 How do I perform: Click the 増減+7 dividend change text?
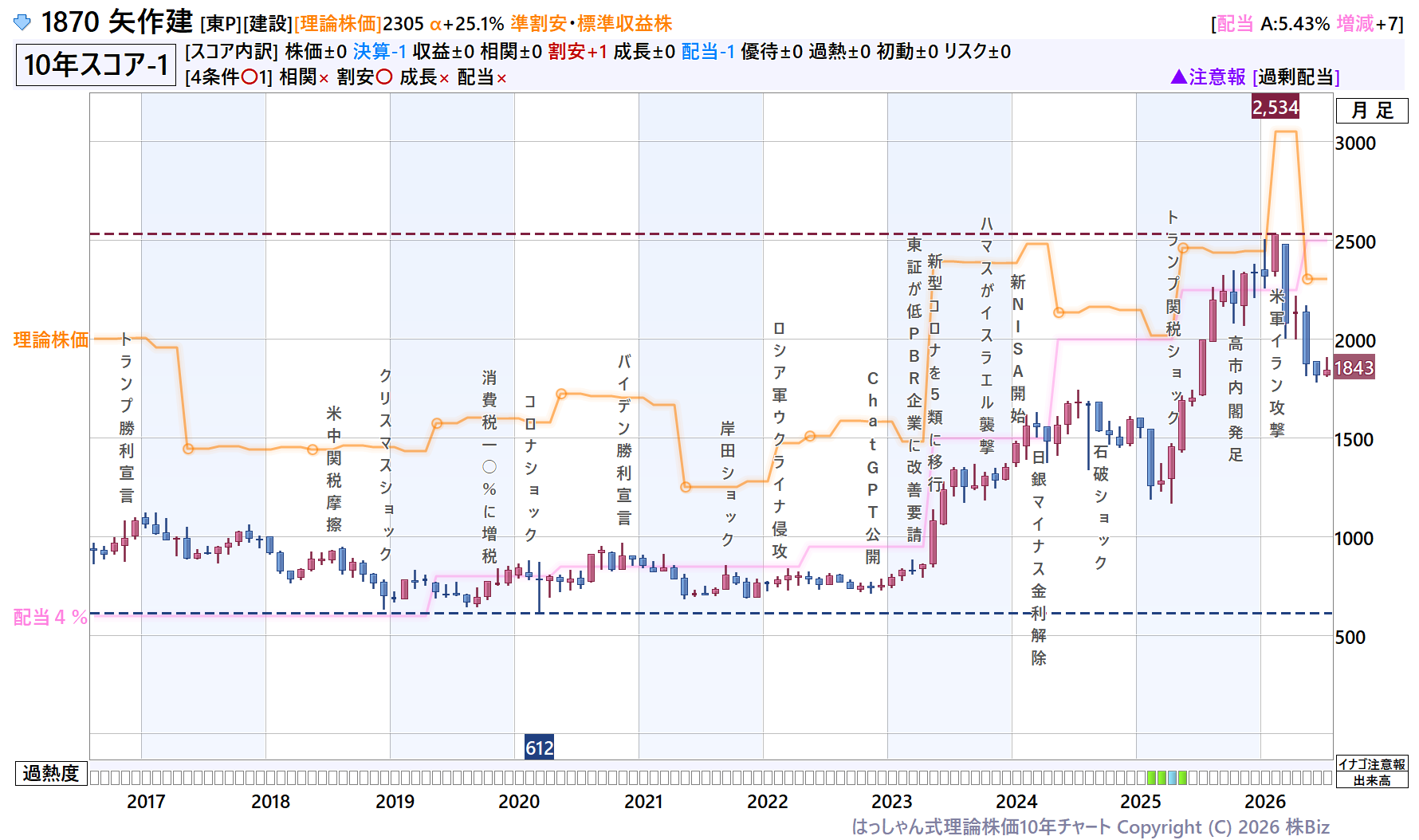pyautogui.click(x=1370, y=24)
